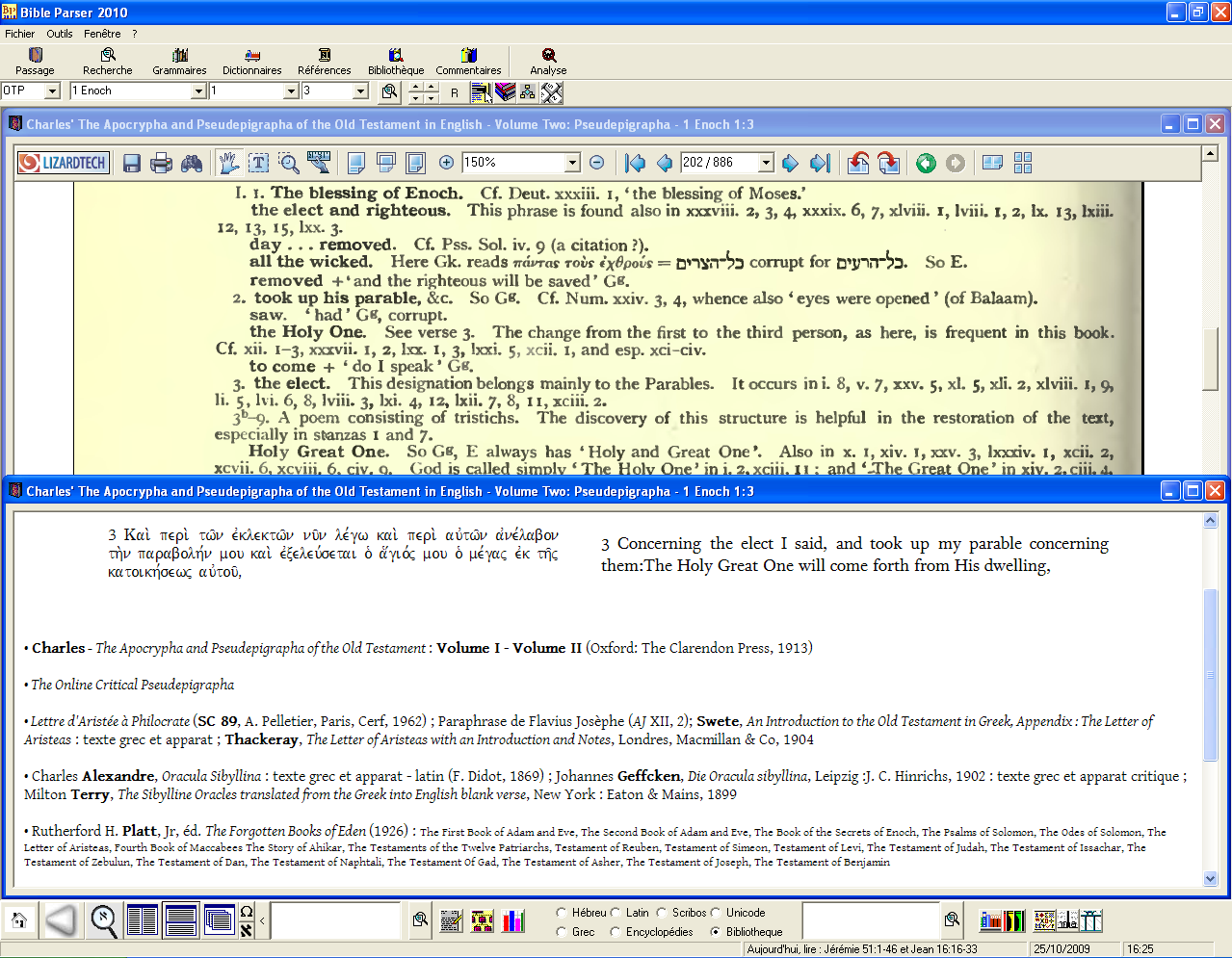
Task: Open the Grammaires tool
Action: [x=179, y=62]
